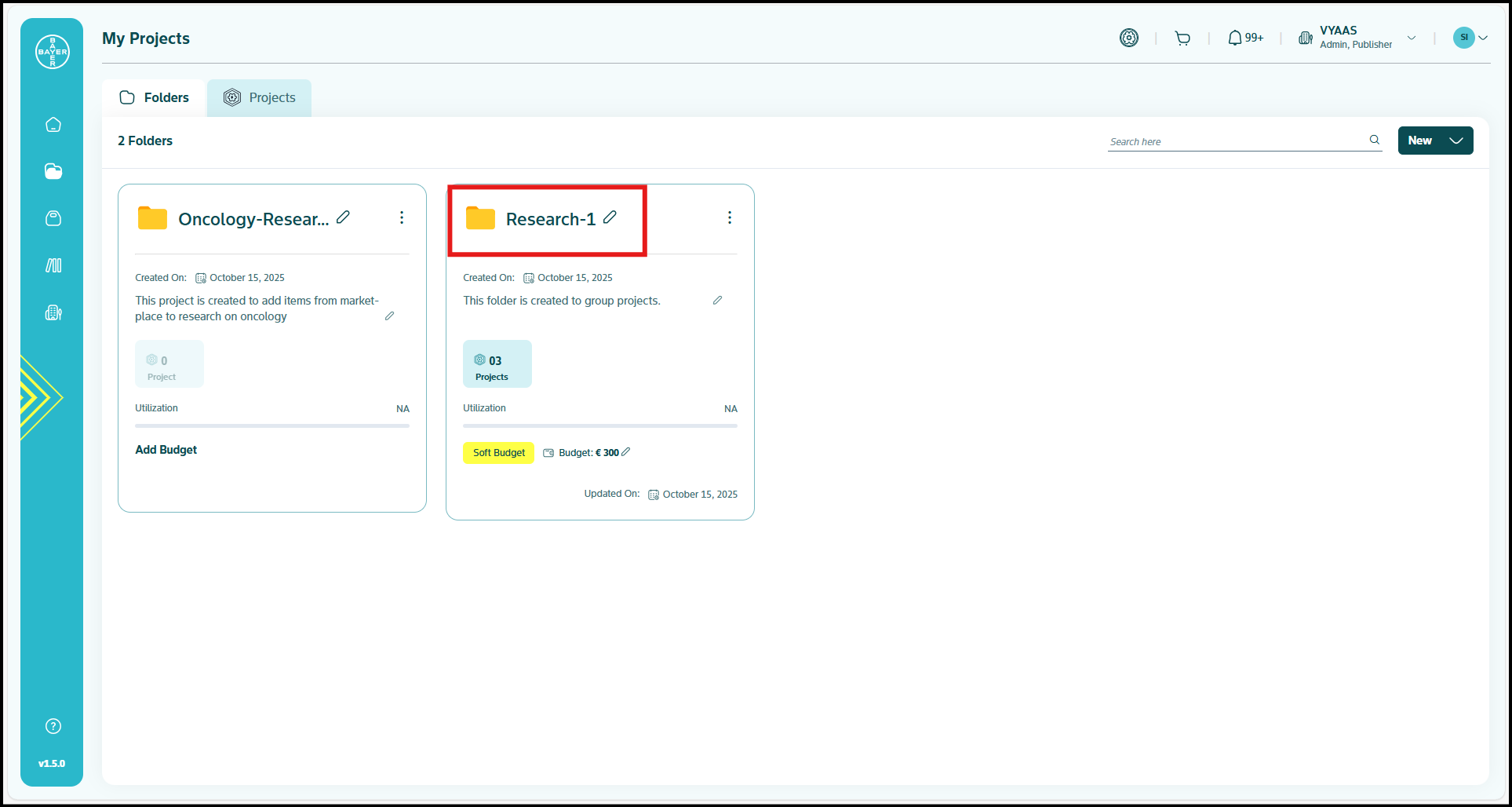Viewport: 1512px width, 807px height.
Task: Expand the VYAAS organization dropdown
Action: coord(1412,38)
